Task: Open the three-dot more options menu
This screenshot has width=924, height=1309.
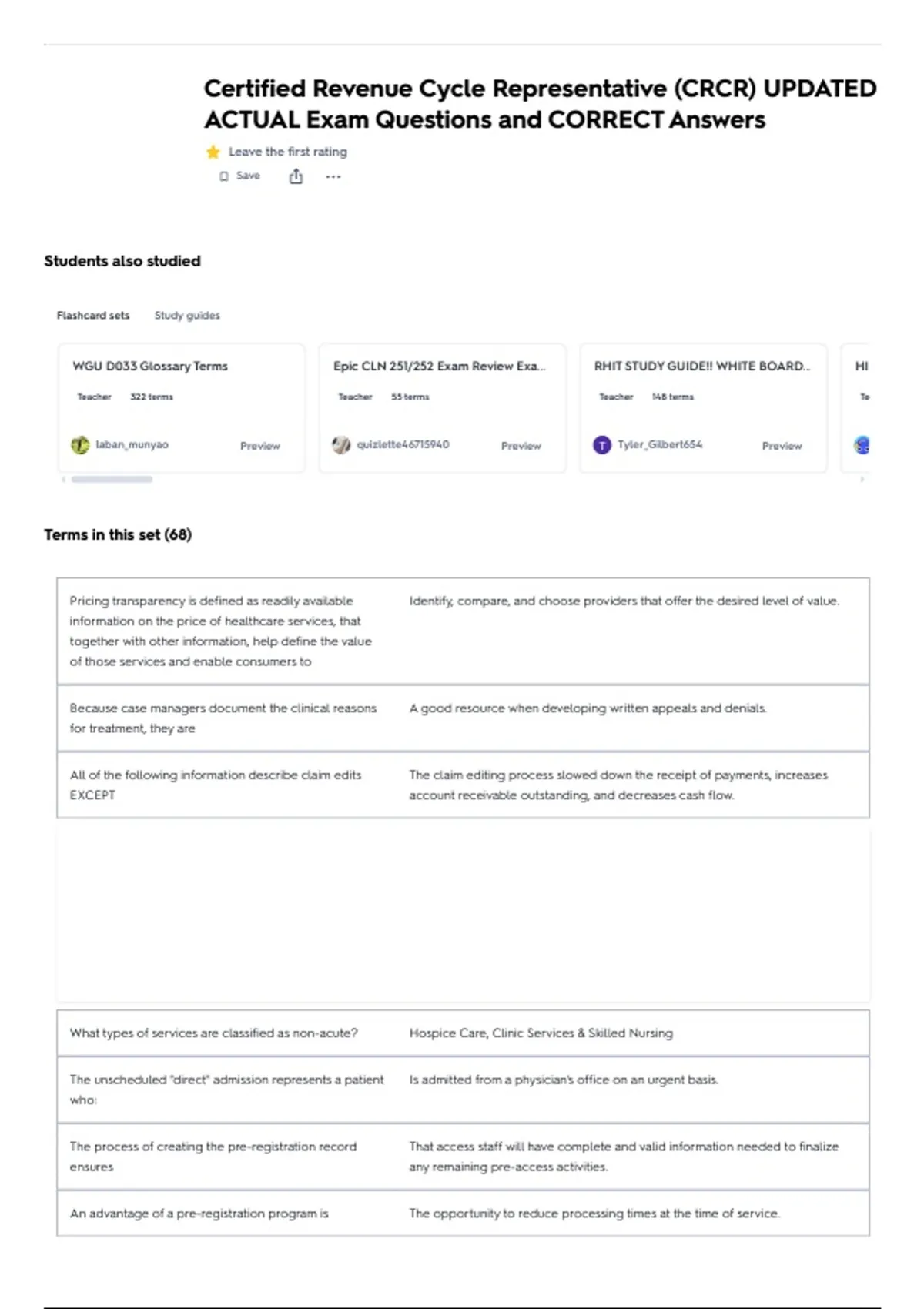Action: (333, 177)
